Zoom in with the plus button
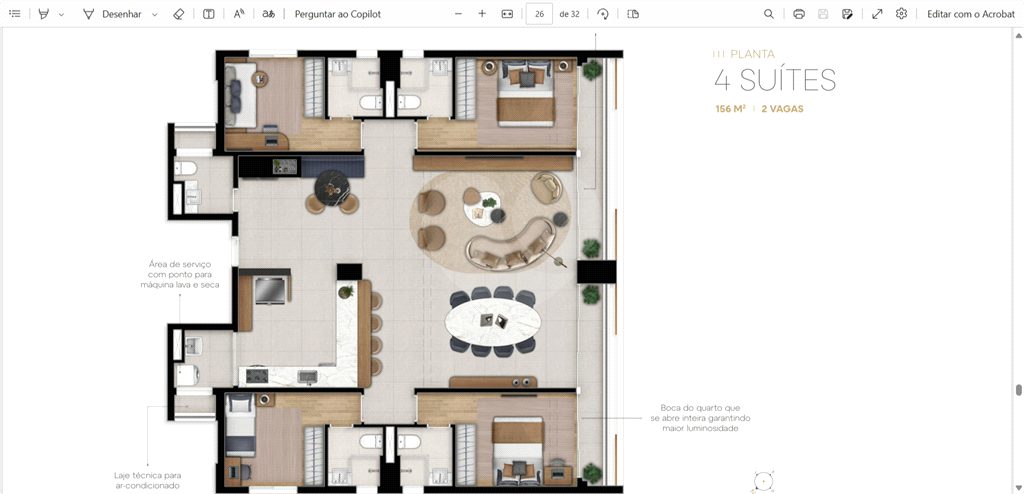 (x=482, y=14)
